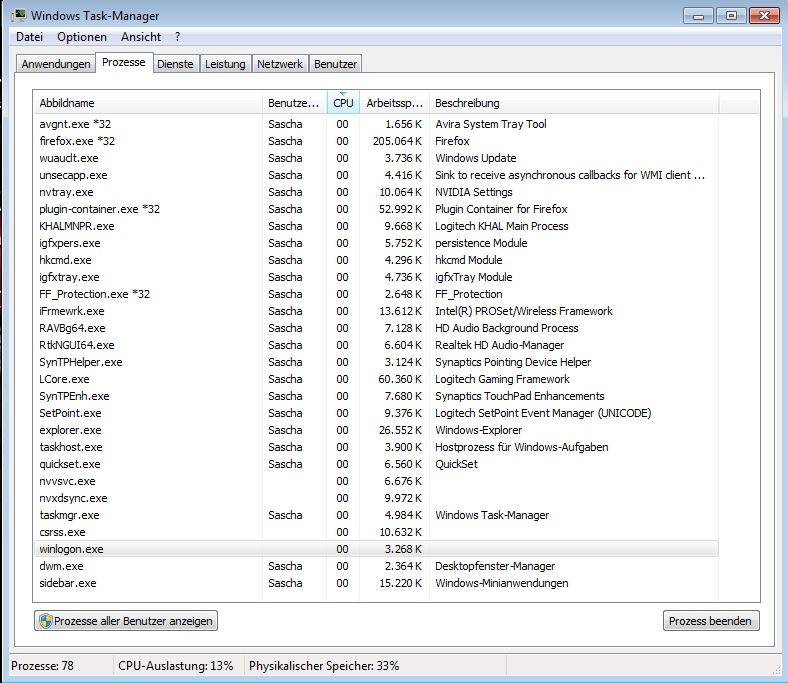Click the Avira System Tray Tool description
The image size is (788, 683).
point(490,124)
